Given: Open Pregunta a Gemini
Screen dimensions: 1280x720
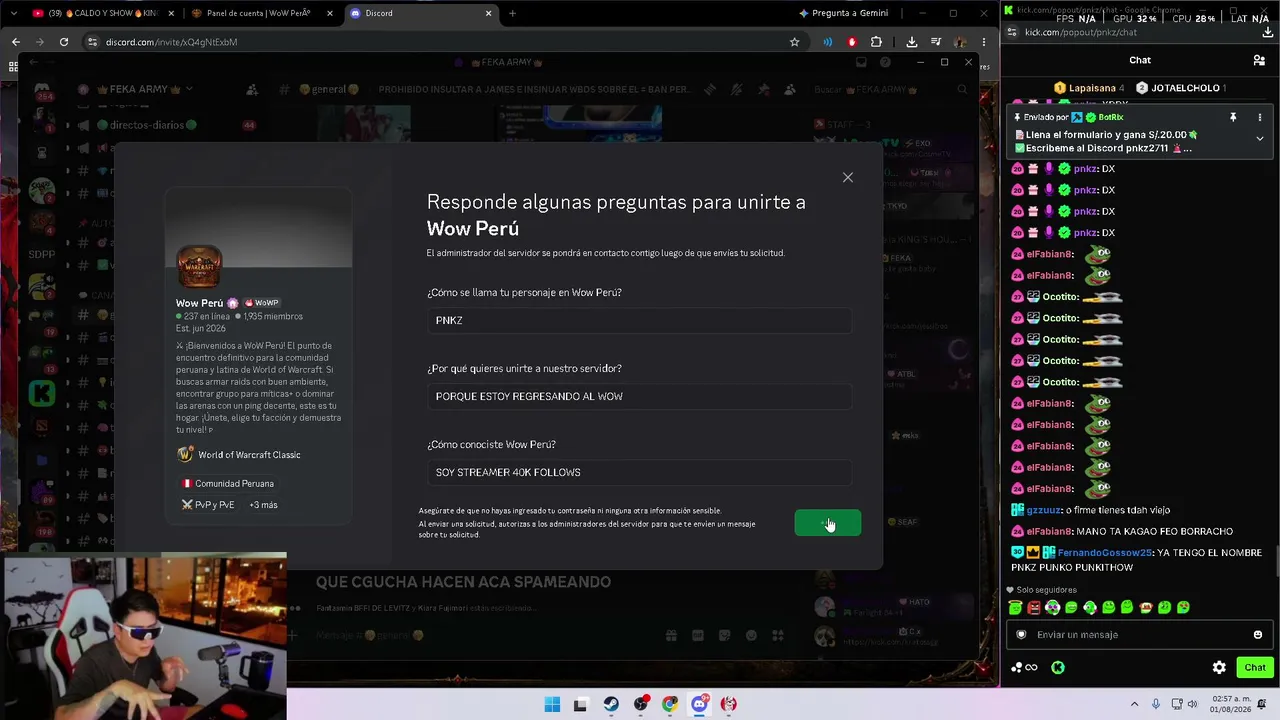Looking at the screenshot, I should [843, 13].
